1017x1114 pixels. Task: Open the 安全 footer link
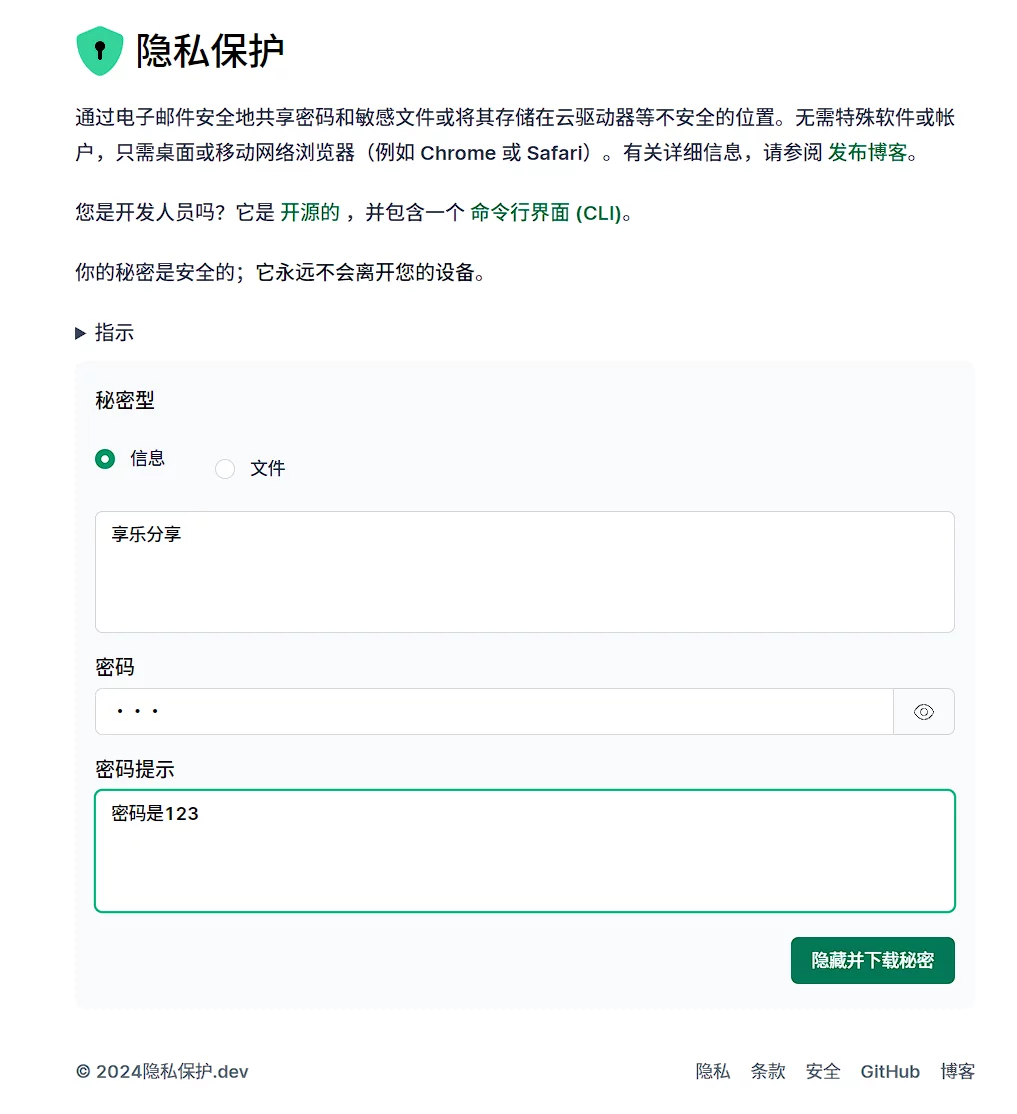tap(823, 1072)
